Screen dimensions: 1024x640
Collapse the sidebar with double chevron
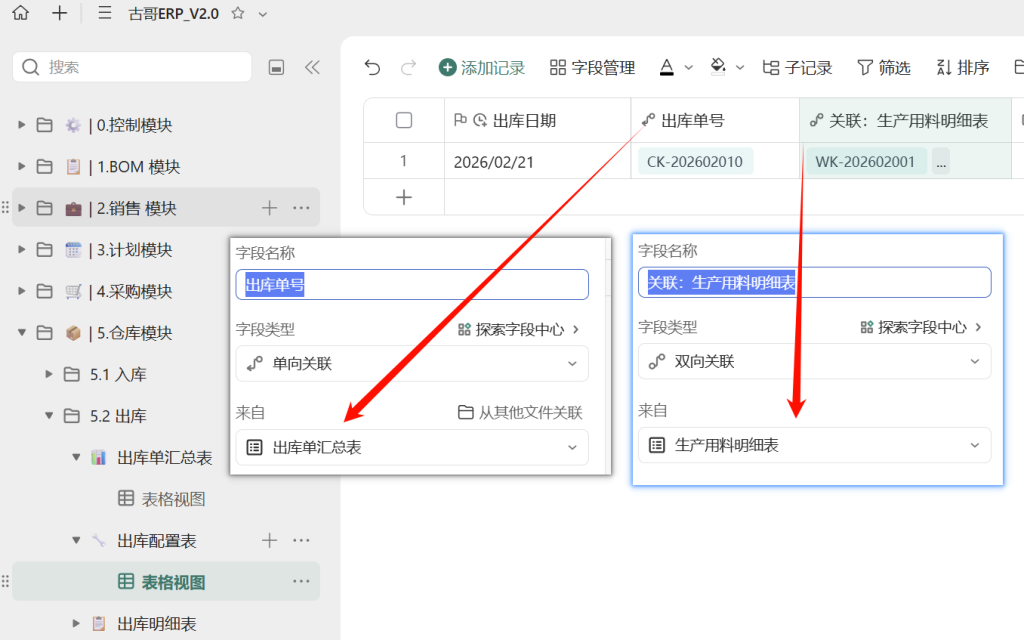point(312,67)
